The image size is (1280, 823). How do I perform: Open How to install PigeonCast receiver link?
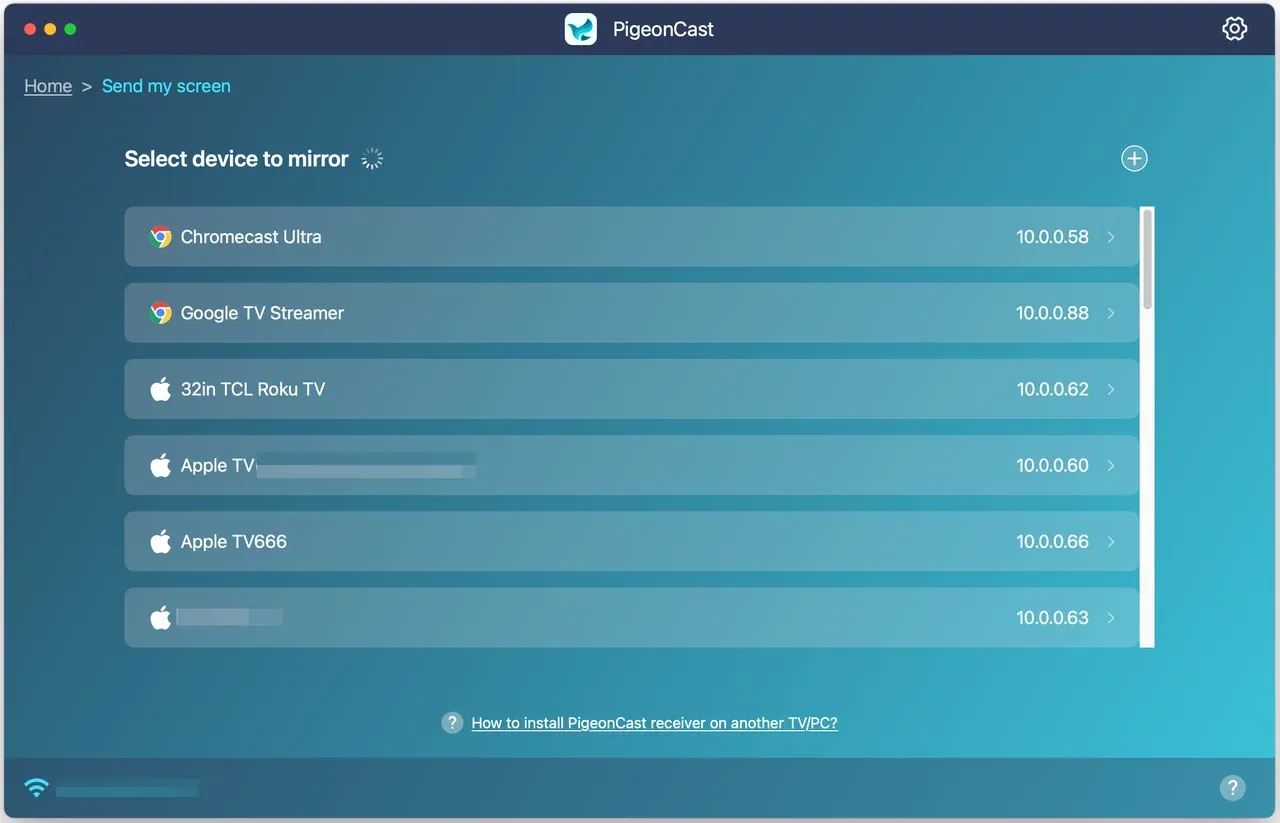pyautogui.click(x=654, y=723)
